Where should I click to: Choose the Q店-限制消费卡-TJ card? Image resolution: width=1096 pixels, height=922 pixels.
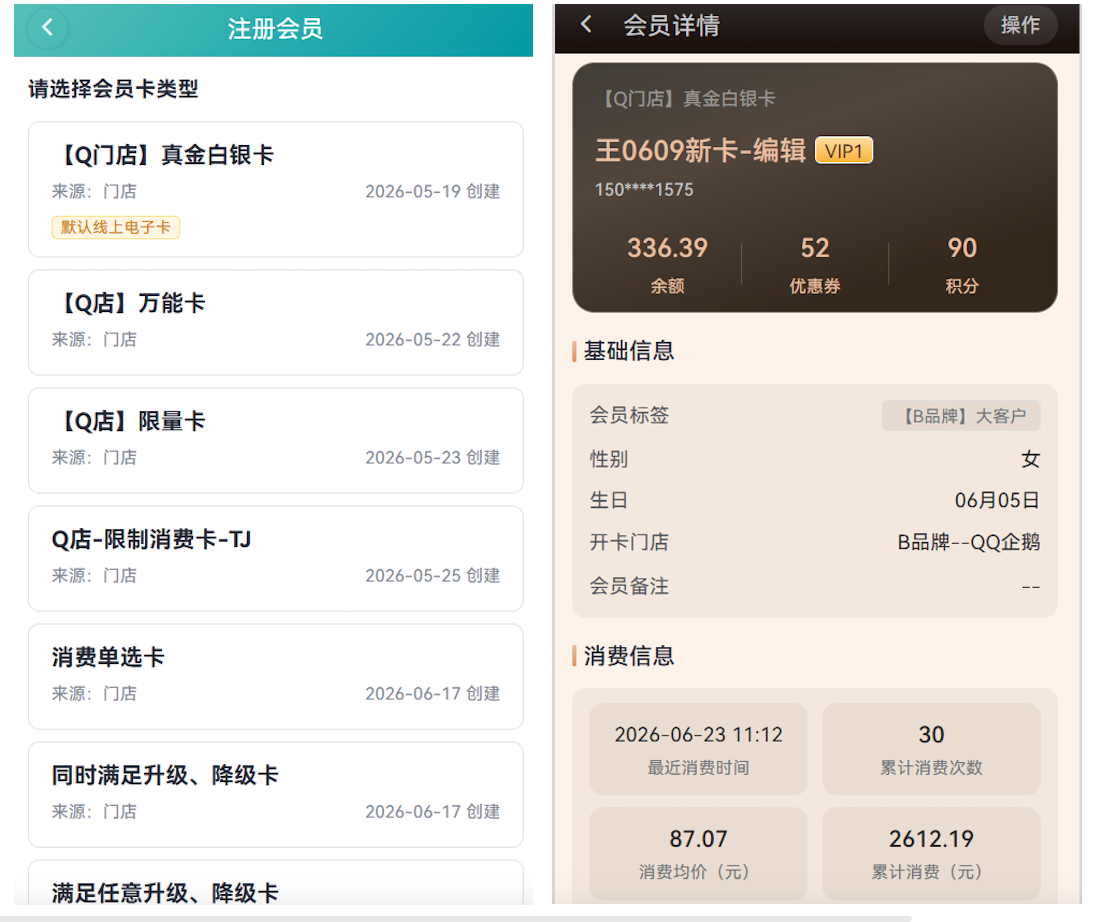(275, 559)
